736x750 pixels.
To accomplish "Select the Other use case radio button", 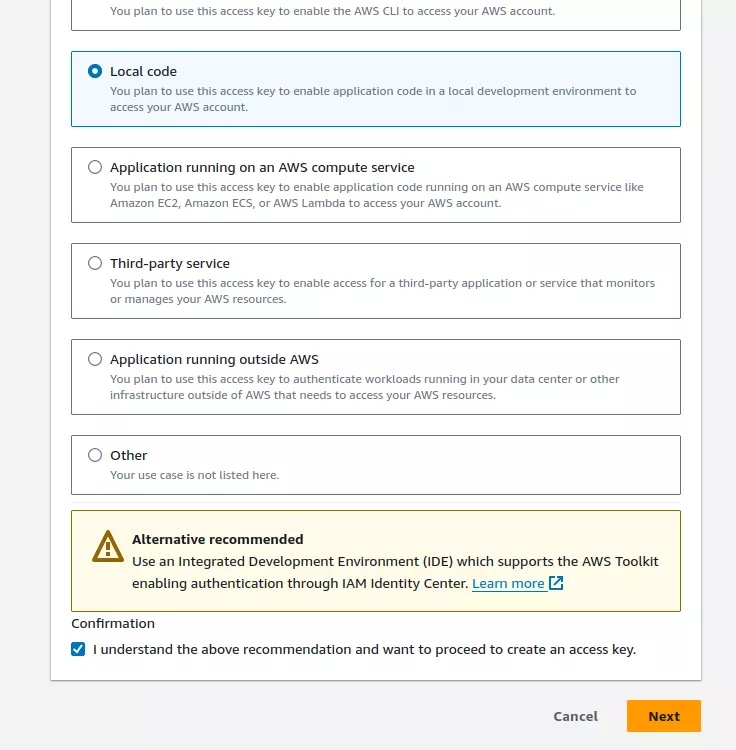I will click(x=95, y=455).
